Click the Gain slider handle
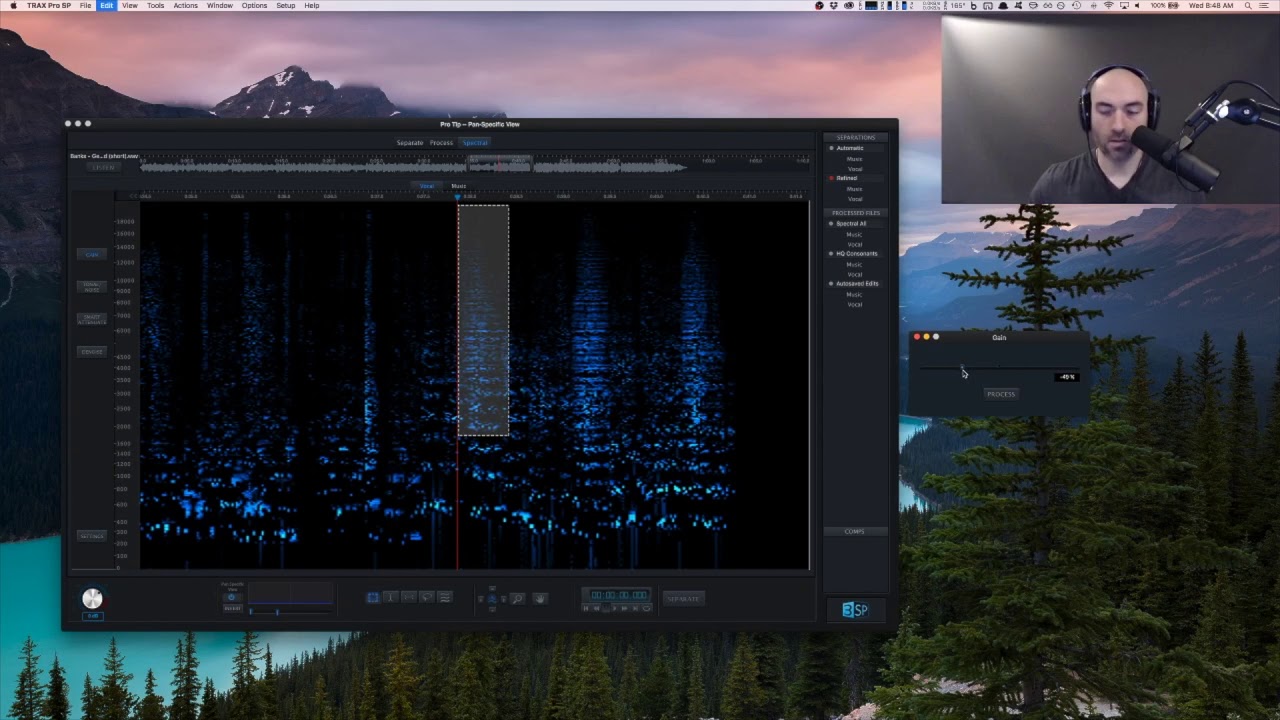1280x720 pixels. pos(962,368)
